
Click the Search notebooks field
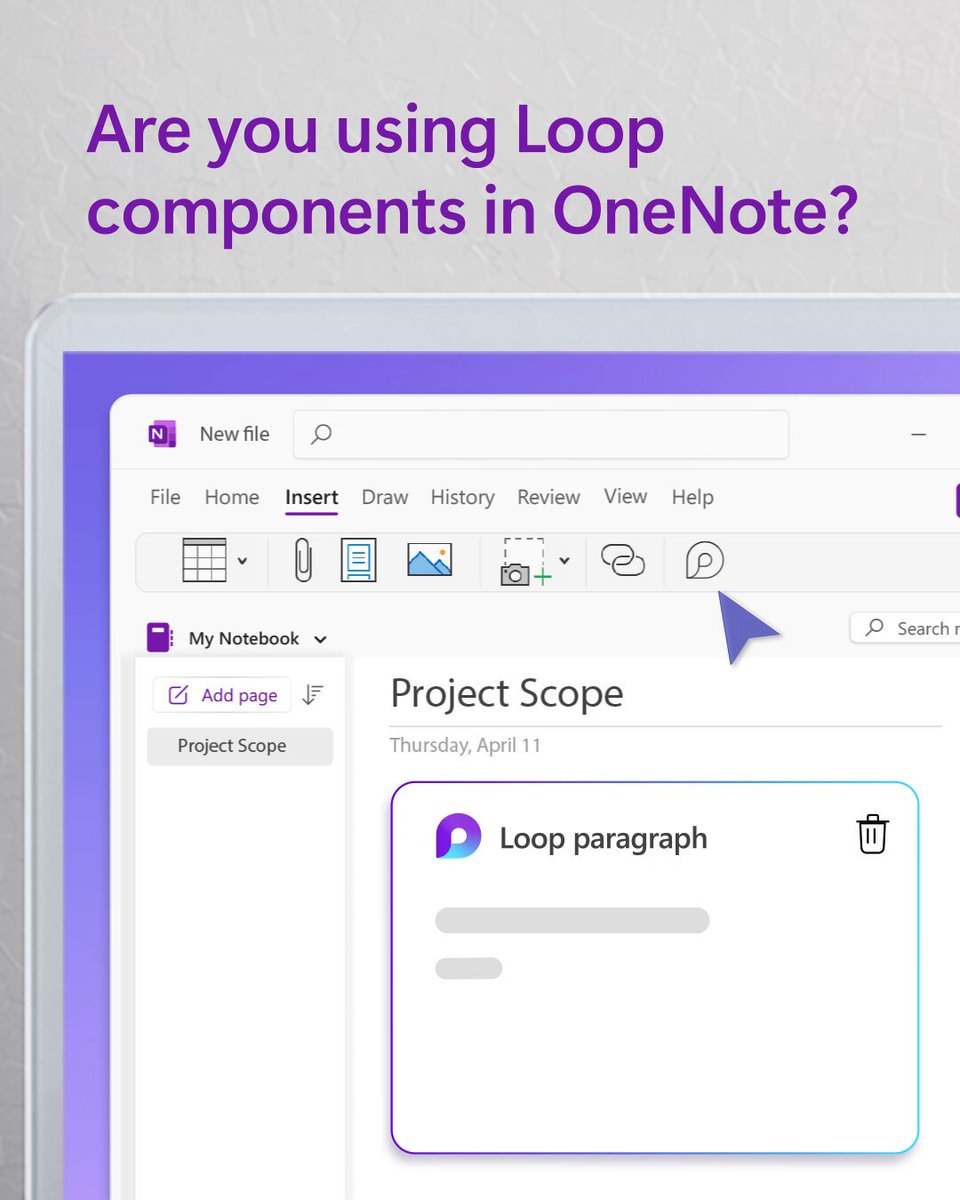905,628
